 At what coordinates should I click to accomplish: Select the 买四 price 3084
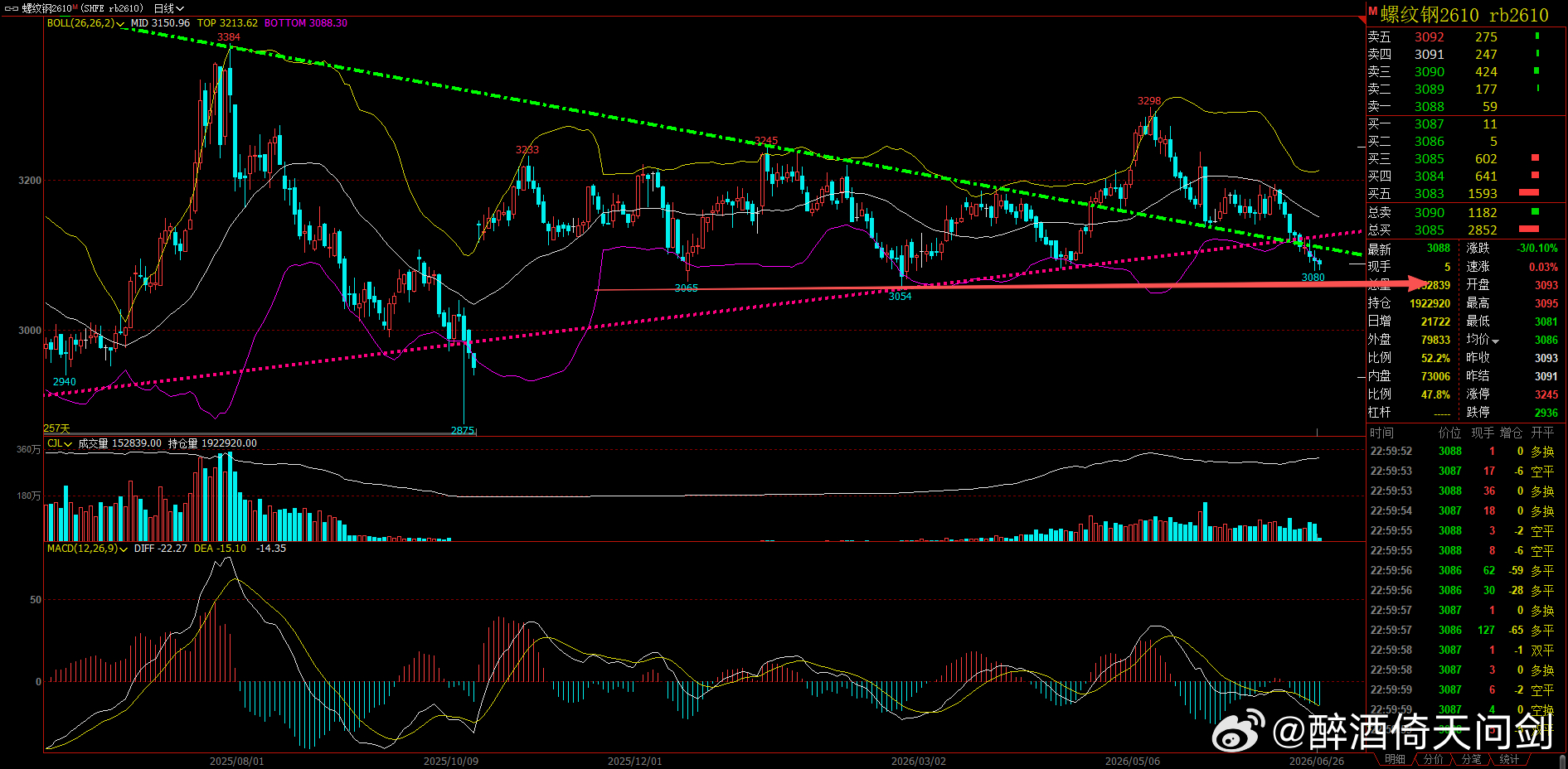(x=1430, y=177)
